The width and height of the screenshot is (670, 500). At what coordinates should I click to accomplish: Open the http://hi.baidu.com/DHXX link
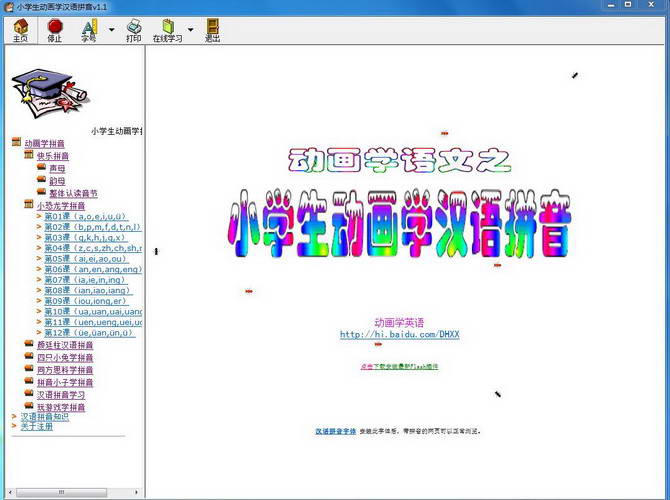pos(399,334)
